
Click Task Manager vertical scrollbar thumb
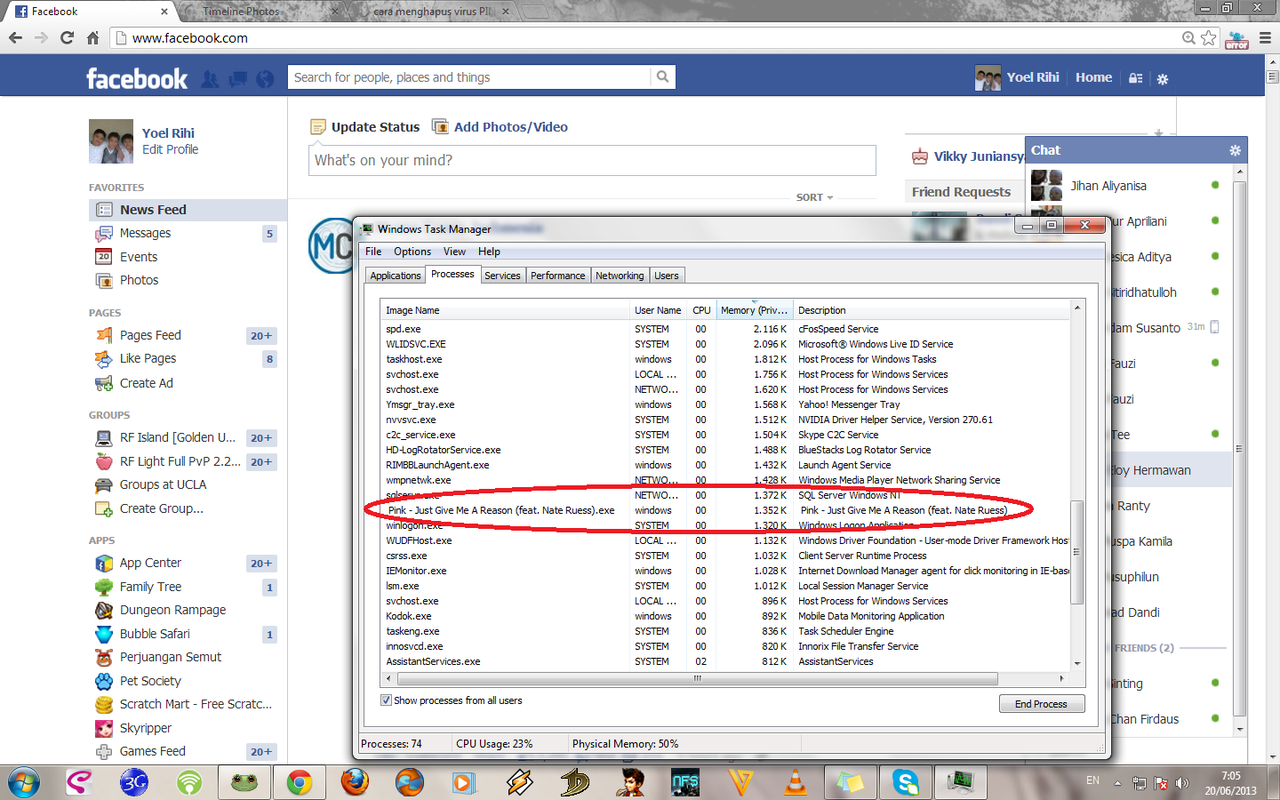1077,551
